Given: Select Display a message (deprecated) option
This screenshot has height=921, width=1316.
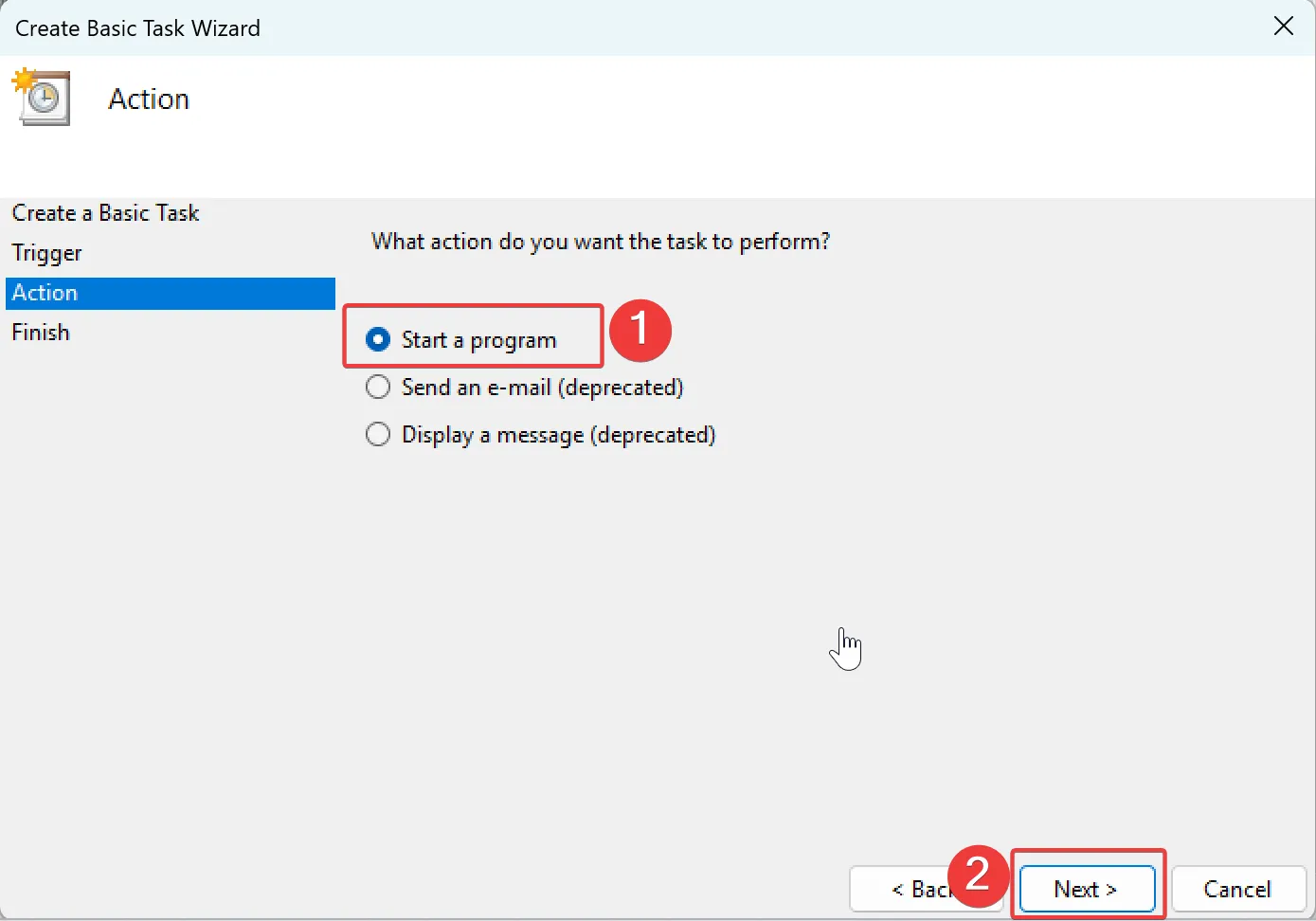Looking at the screenshot, I should 378,434.
